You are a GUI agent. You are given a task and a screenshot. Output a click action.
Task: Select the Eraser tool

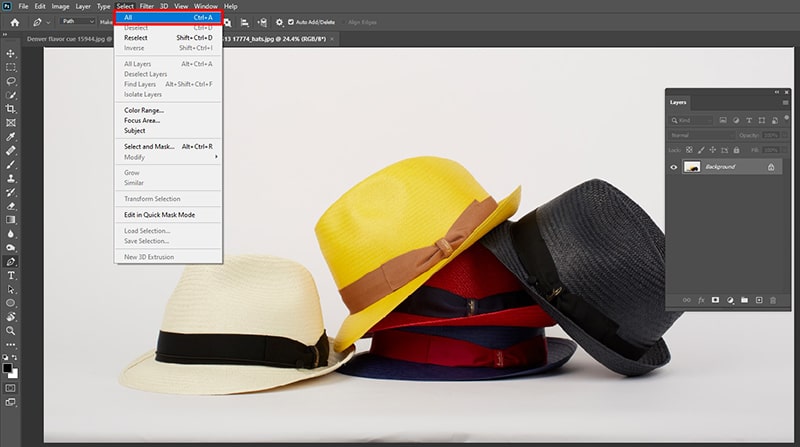(x=10, y=206)
